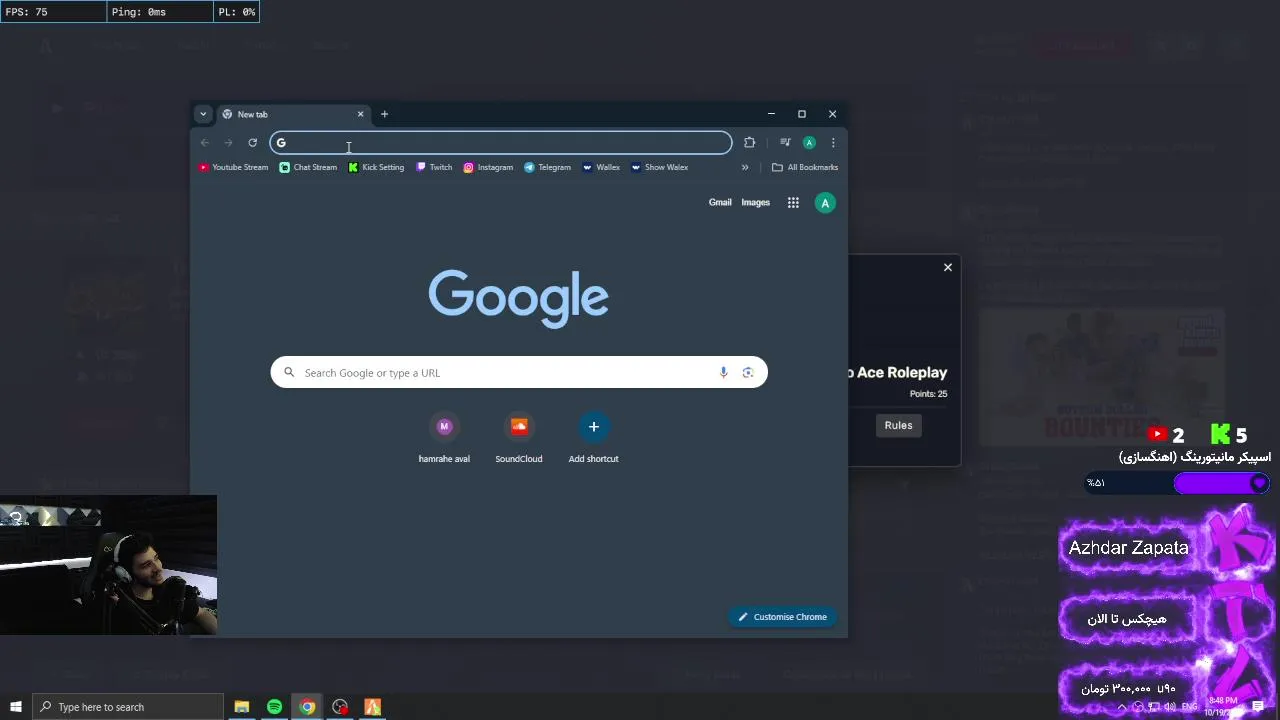
Task: Focus the Search Google or type a URL box
Action: (x=518, y=373)
